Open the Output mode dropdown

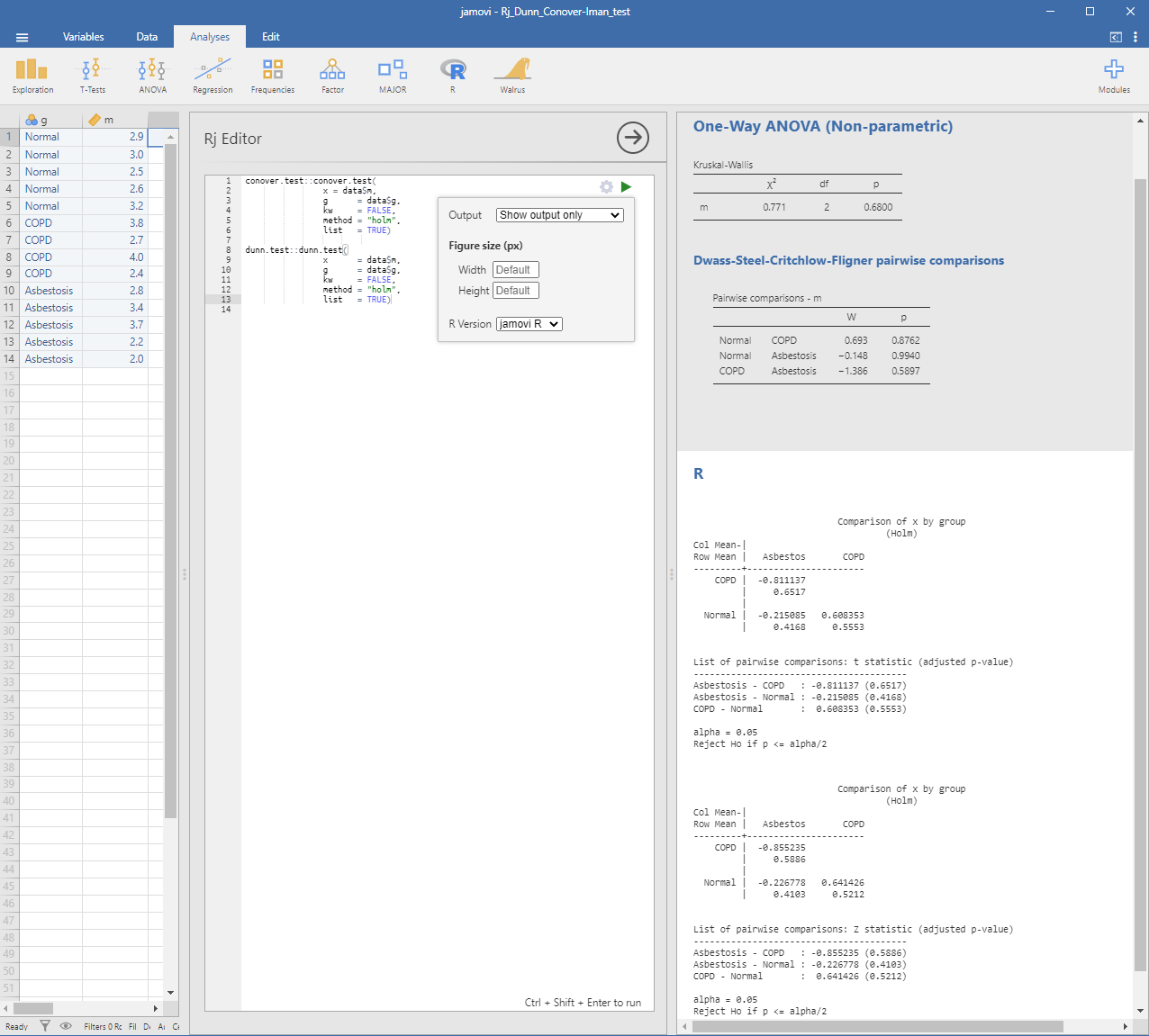[x=559, y=215]
